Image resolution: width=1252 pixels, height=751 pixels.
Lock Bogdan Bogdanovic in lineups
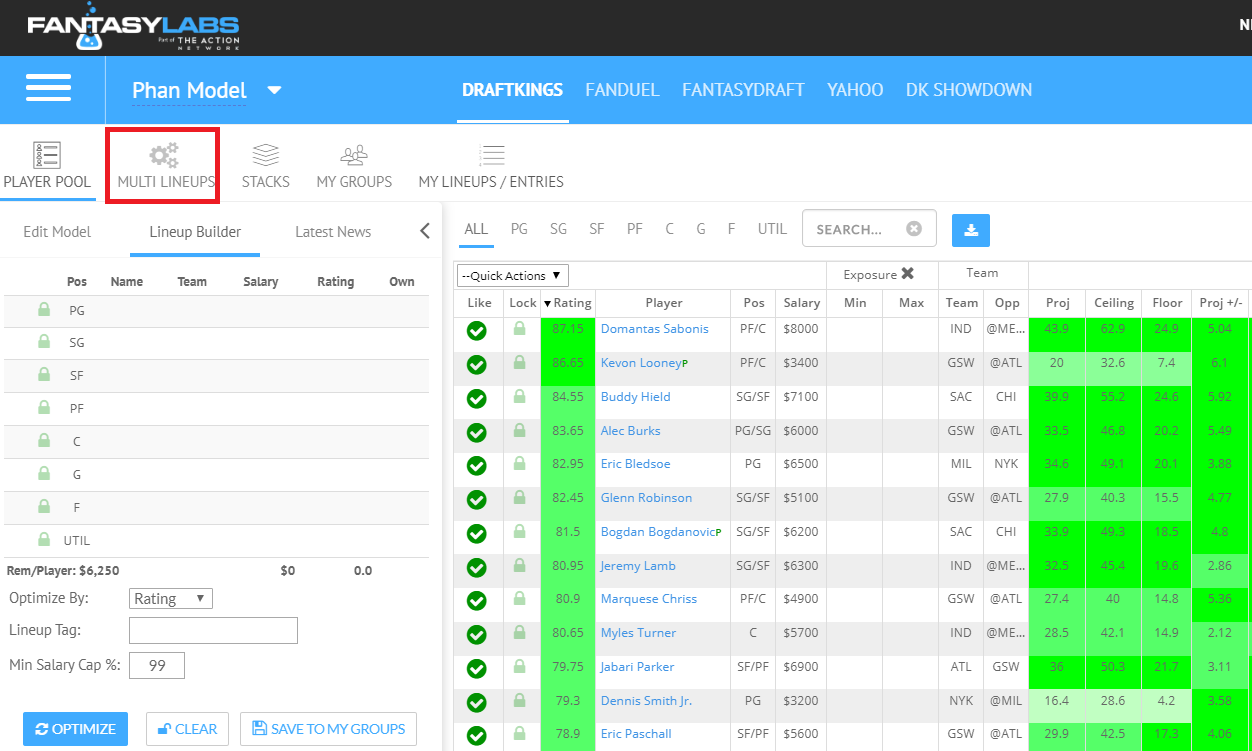(518, 532)
